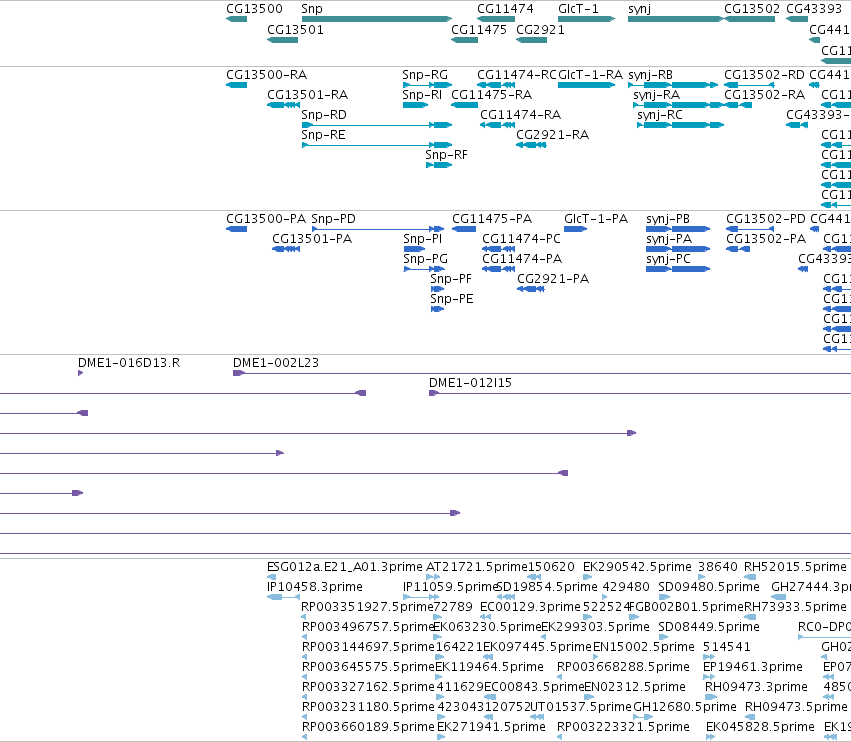
Task: Select transcript CG13500-RA label
Action: [x=266, y=74]
